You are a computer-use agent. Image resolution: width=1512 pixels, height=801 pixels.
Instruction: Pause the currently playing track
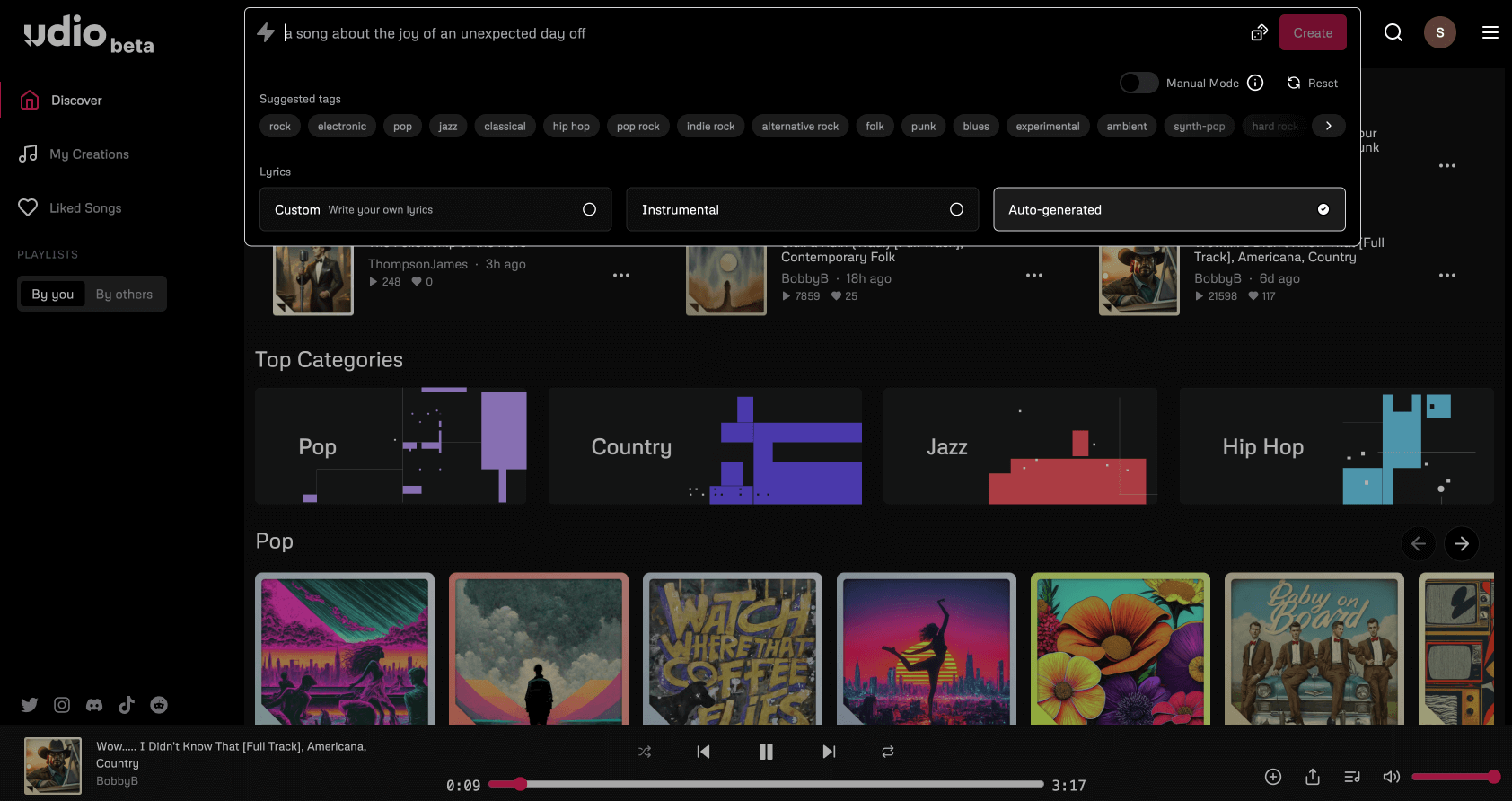[766, 752]
